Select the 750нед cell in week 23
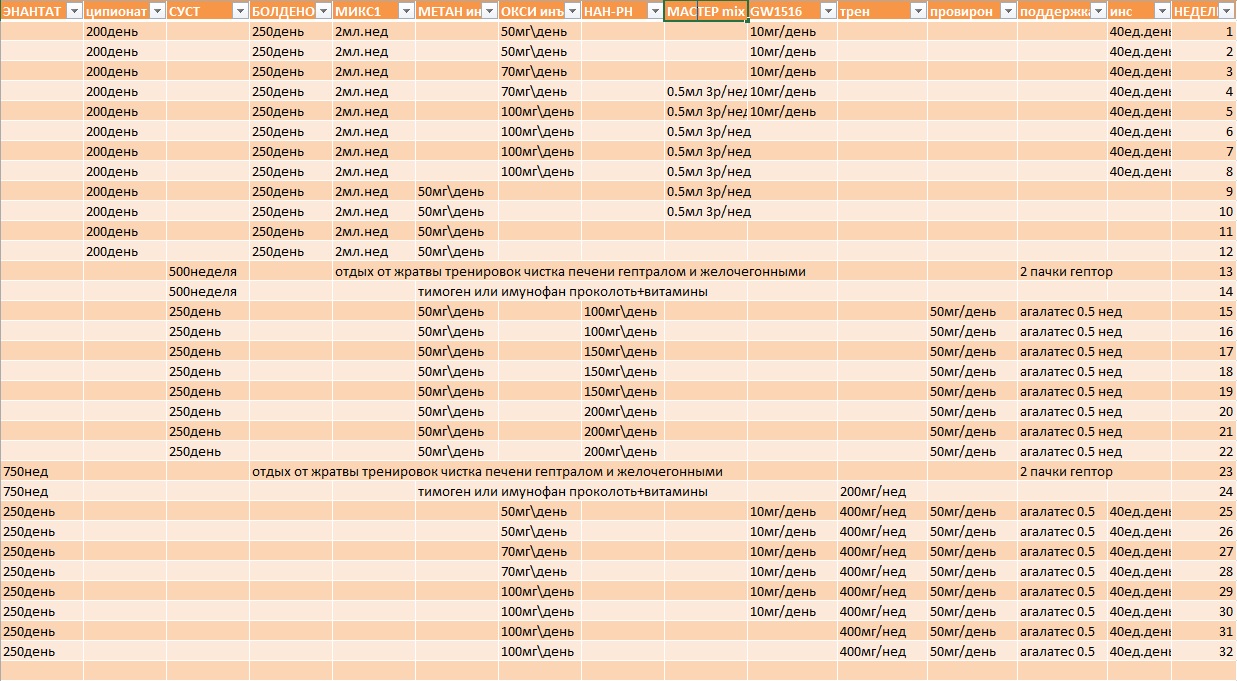1237x681 pixels. [41, 472]
